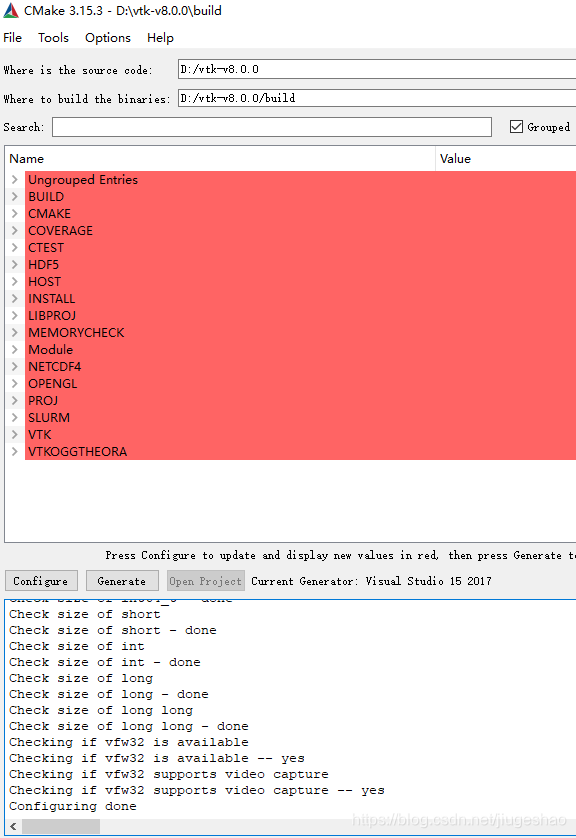Expand the VTKOGGTHEORA group arrow
This screenshot has height=838, width=576.
(x=15, y=452)
